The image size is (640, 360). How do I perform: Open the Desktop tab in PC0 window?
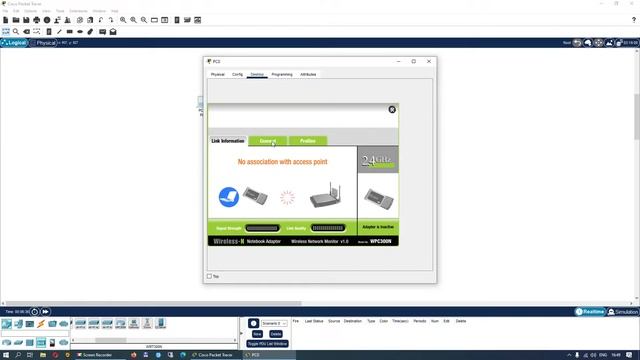(x=257, y=74)
